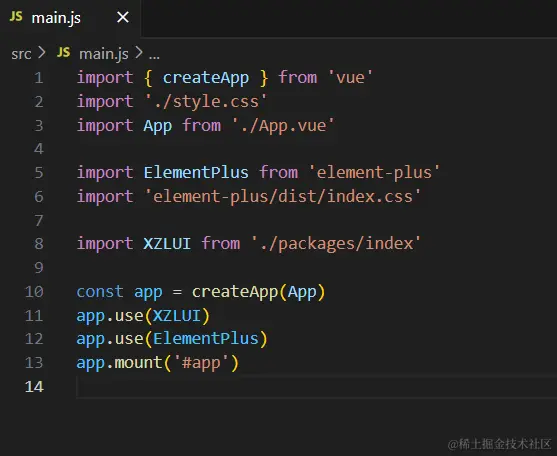Click the './App.vue' string

(x=283, y=126)
